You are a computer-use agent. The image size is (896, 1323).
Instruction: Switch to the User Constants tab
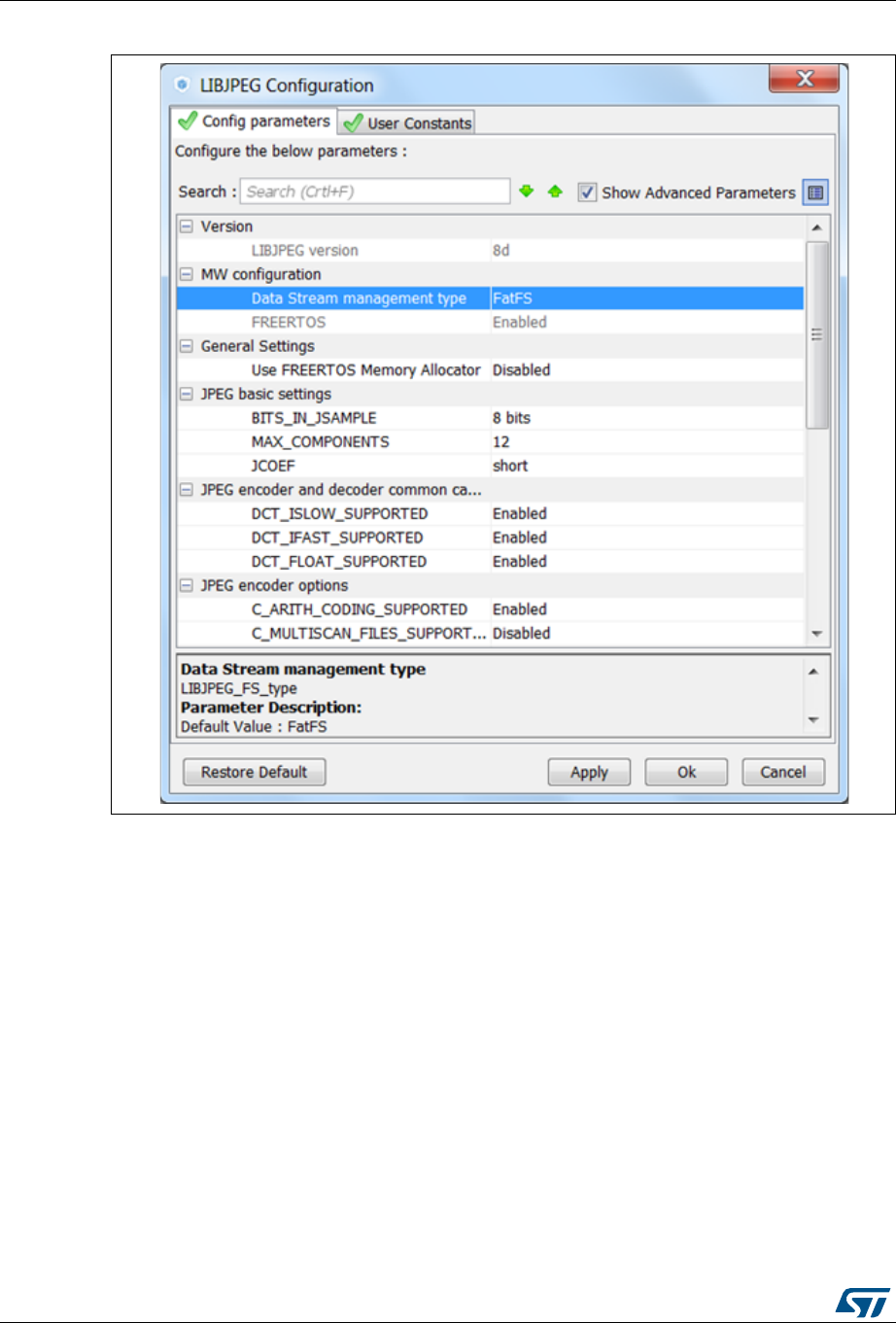407,122
